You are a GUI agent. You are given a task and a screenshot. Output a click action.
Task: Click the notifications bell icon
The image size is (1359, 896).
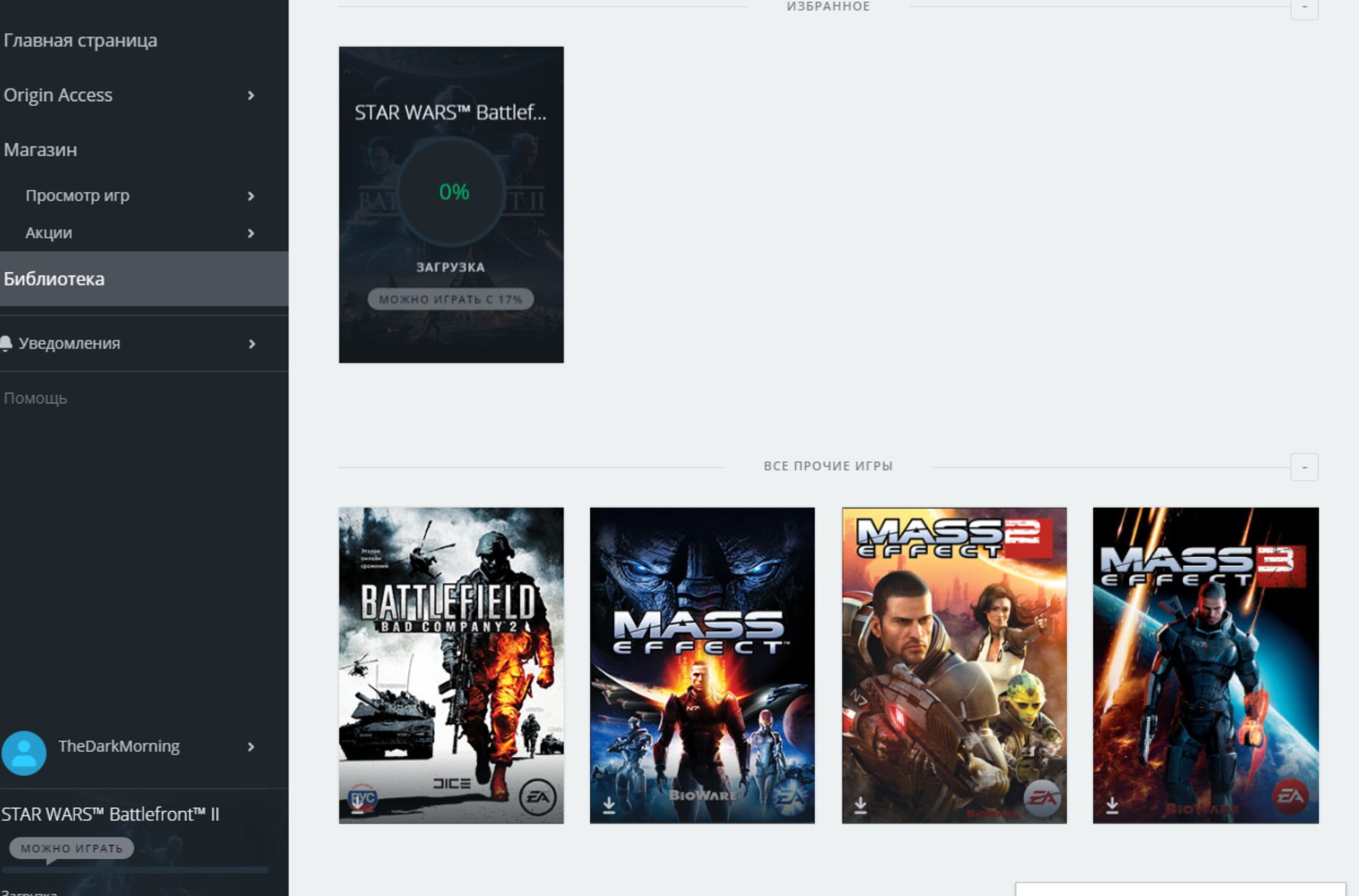(6, 343)
